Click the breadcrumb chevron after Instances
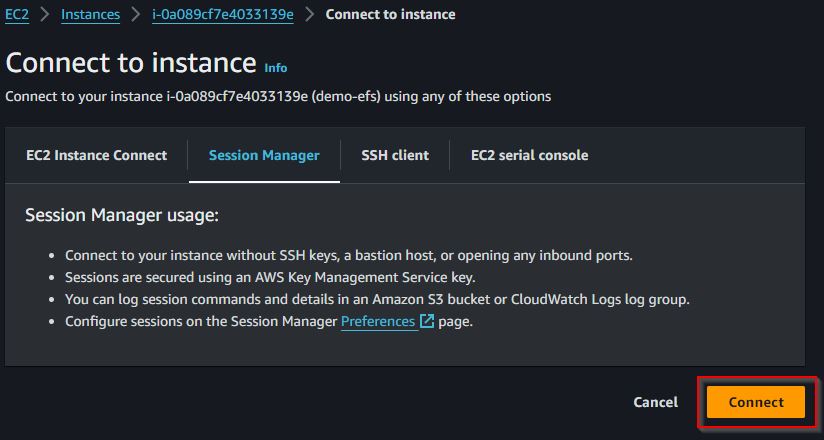The height and width of the screenshot is (440, 824). click(136, 14)
